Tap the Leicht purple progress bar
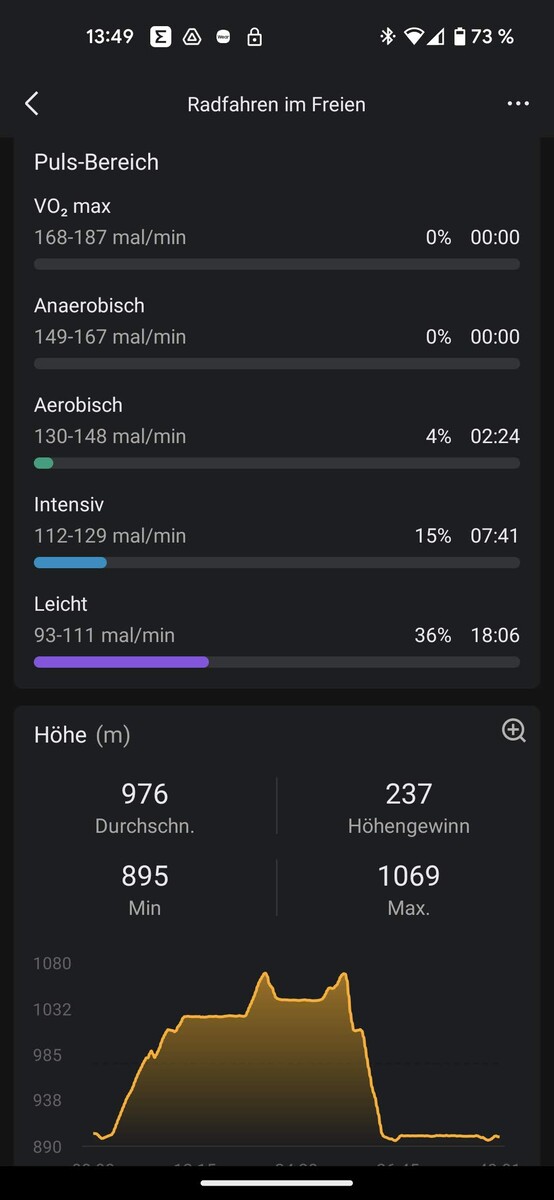 click(x=277, y=662)
